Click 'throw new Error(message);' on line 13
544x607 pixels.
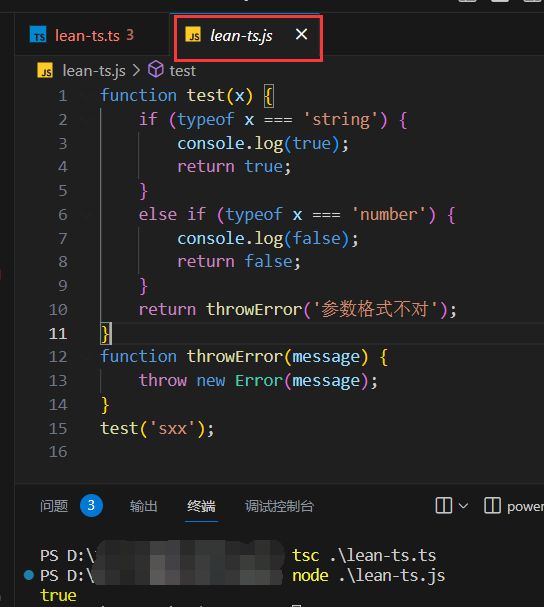258,381
